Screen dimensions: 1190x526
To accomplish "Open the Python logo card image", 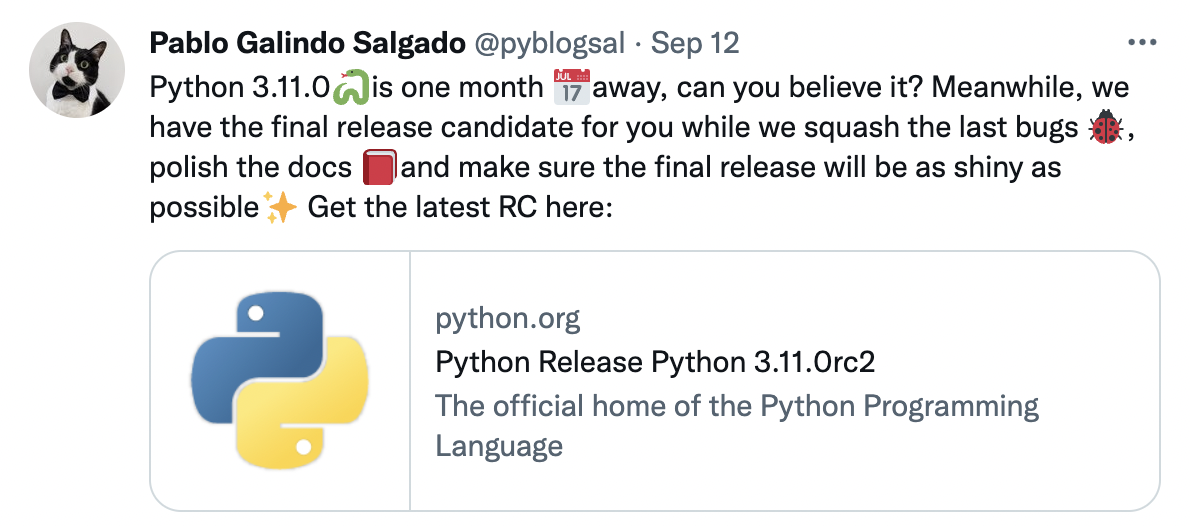I will pyautogui.click(x=280, y=381).
